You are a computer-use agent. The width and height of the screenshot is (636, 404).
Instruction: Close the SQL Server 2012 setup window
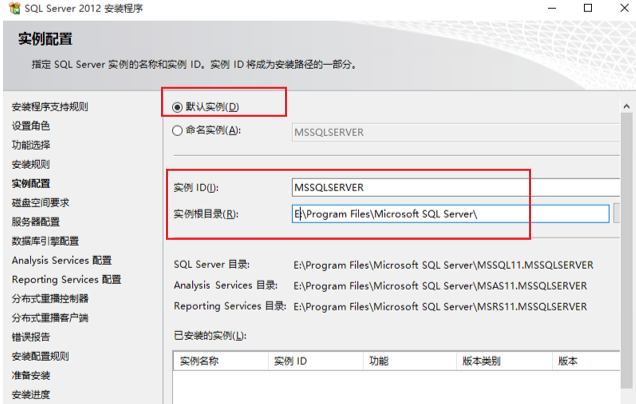pyautogui.click(x=625, y=8)
